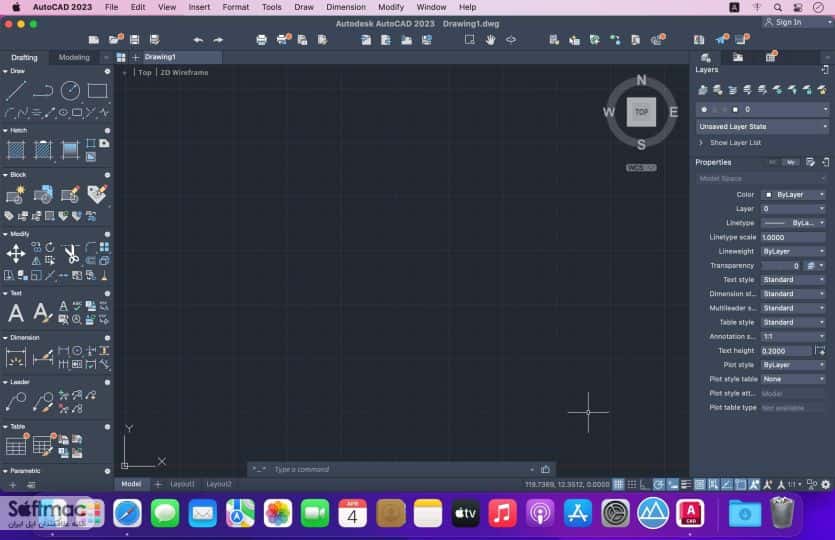Click the layer 0 color swatch
Viewport: 835px width, 540px height.
pos(735,109)
